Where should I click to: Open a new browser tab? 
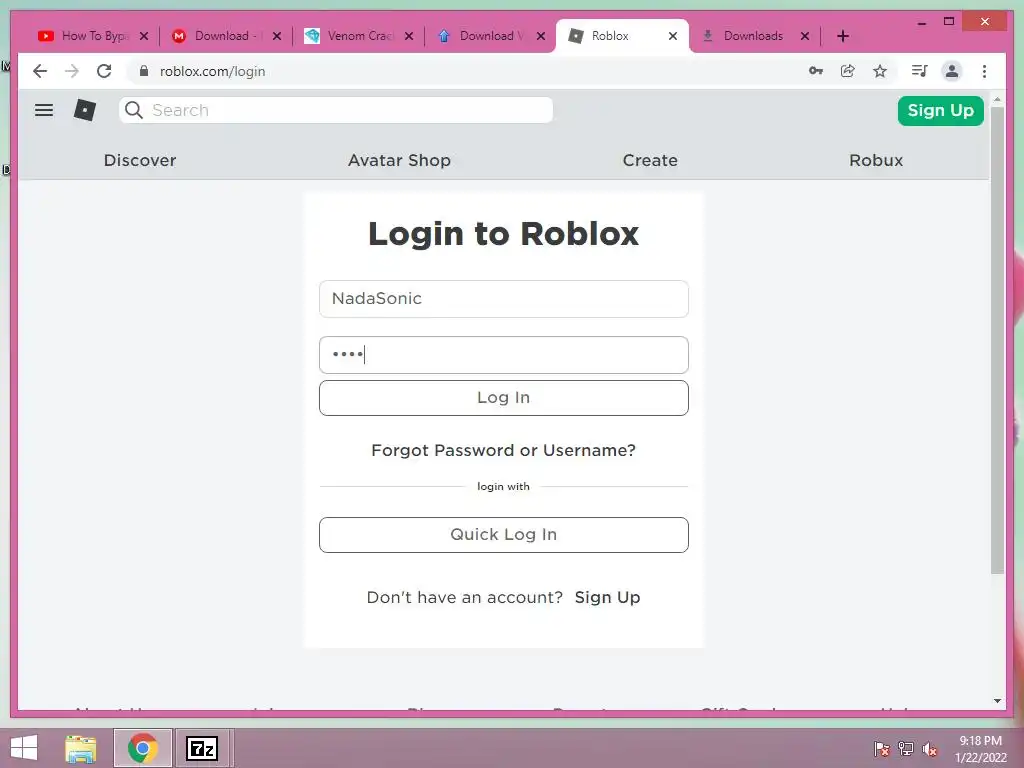(843, 36)
